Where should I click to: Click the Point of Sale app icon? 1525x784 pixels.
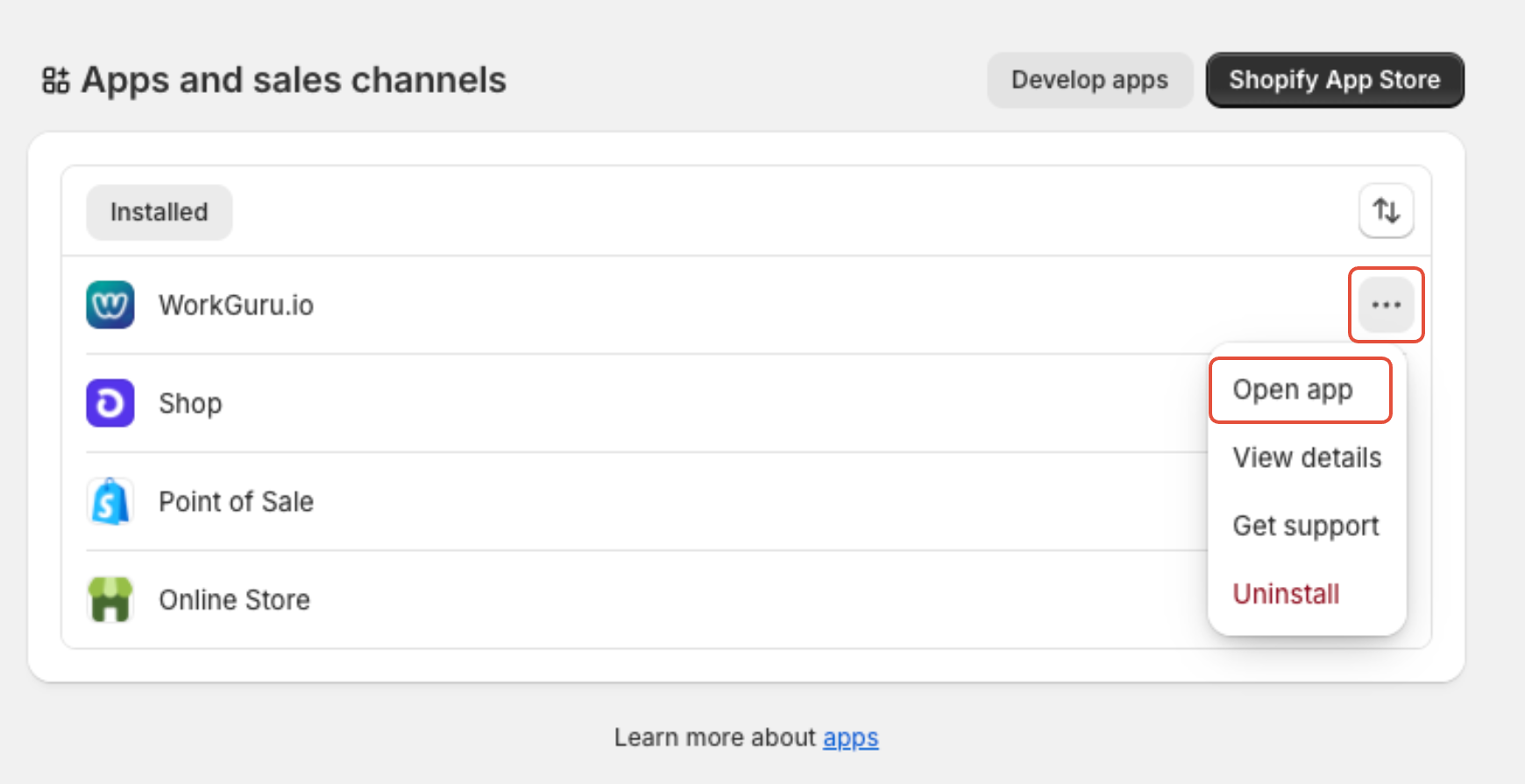[110, 501]
